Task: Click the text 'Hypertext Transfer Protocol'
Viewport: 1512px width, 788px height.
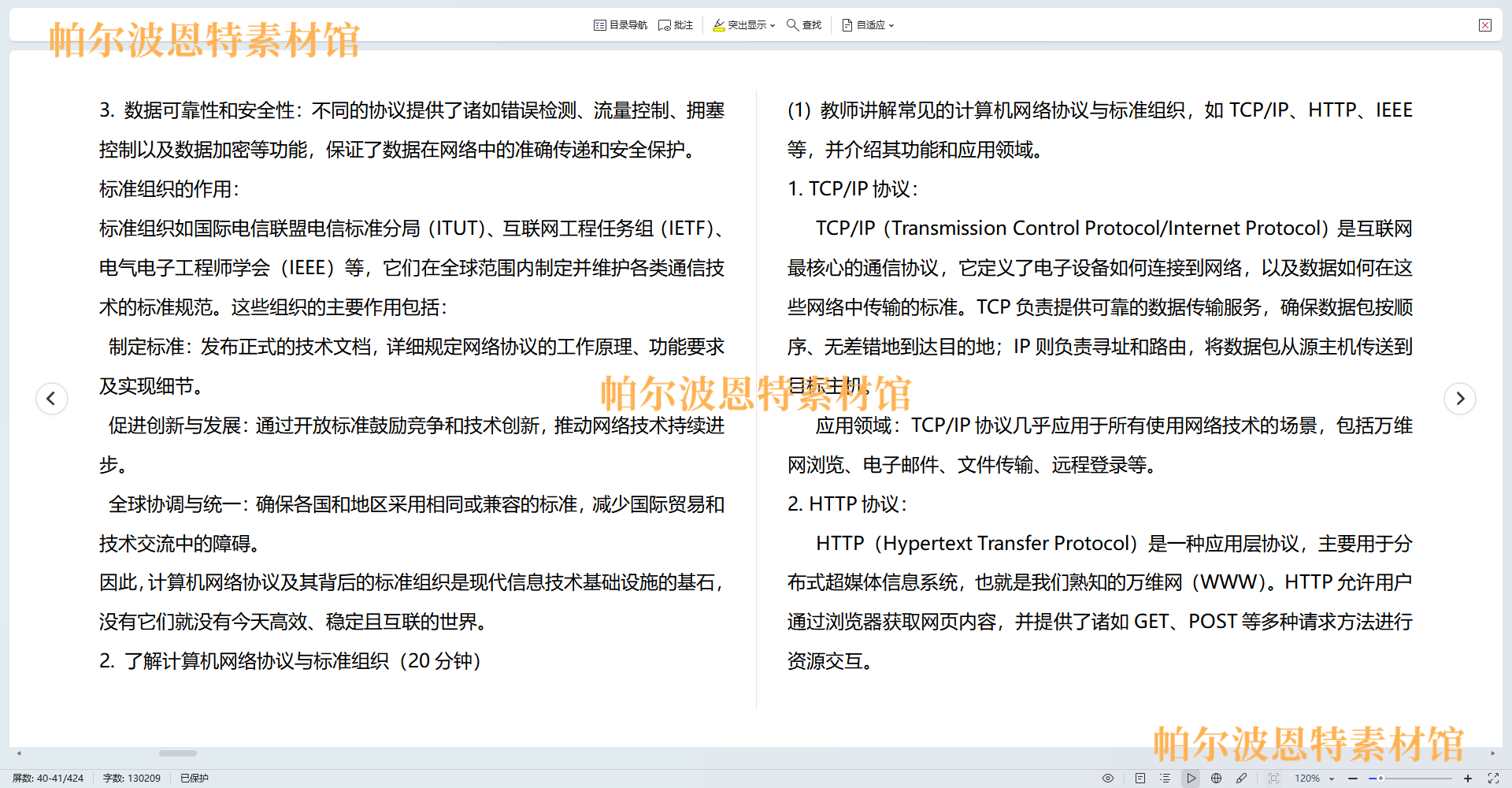Action: tap(1006, 544)
